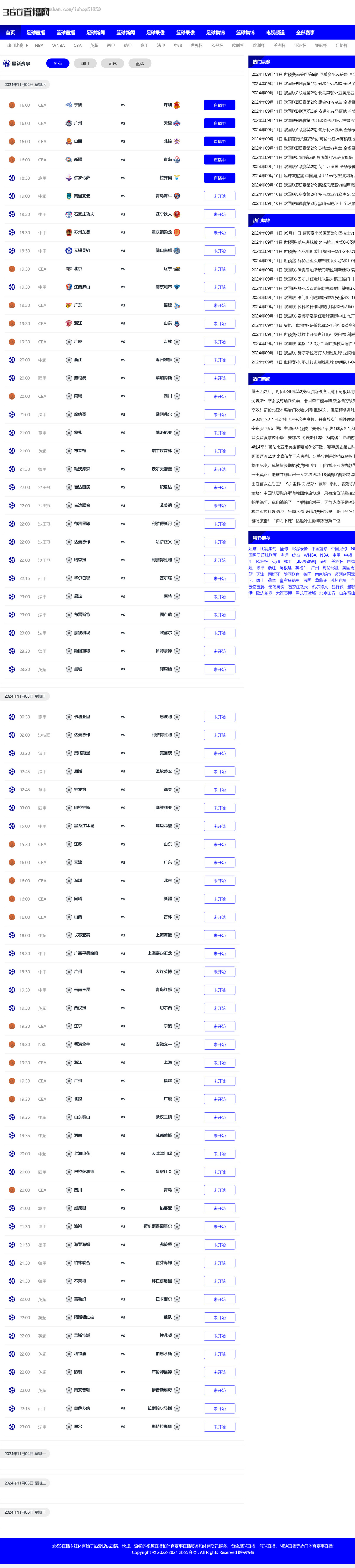Click the 深圳 team logo
This screenshot has width=355, height=1568.
(177, 105)
